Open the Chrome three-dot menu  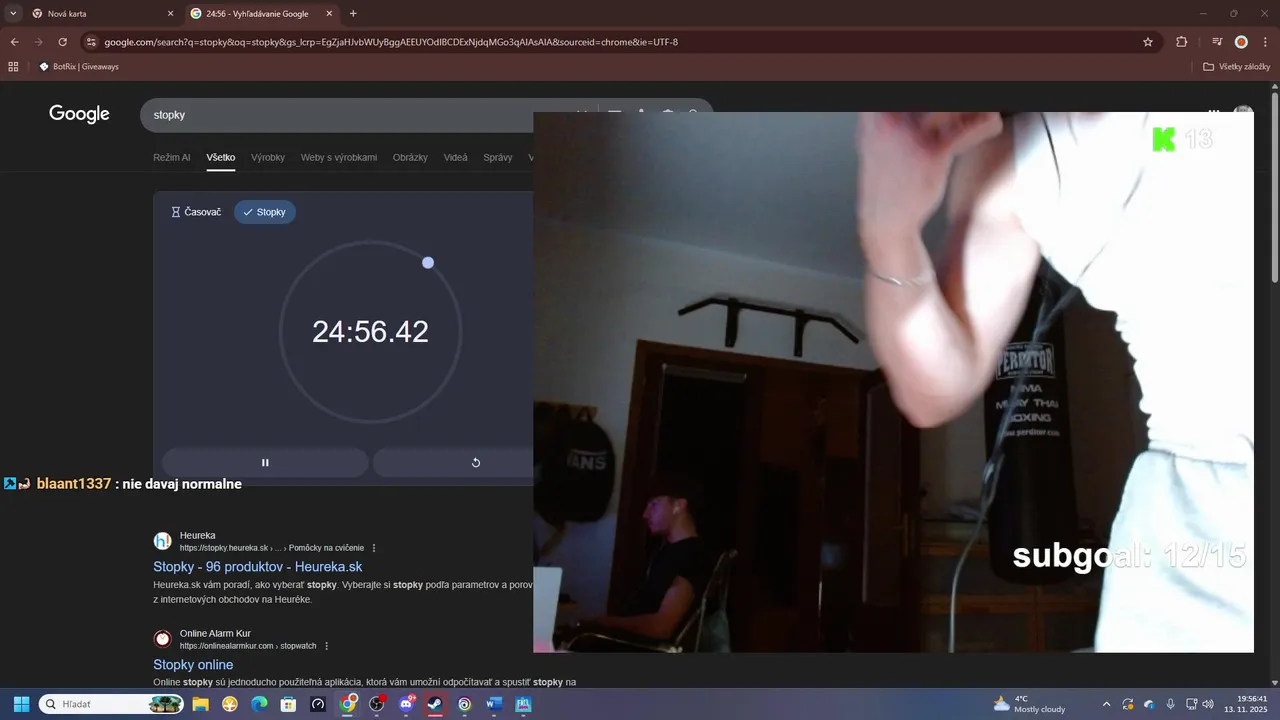[1264, 42]
